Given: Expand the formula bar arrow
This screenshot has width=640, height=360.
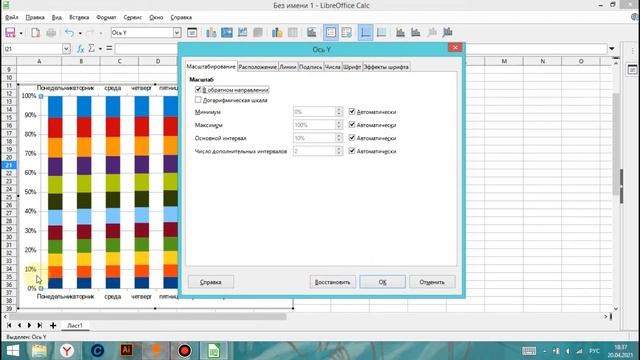Looking at the screenshot, I should [x=612, y=49].
